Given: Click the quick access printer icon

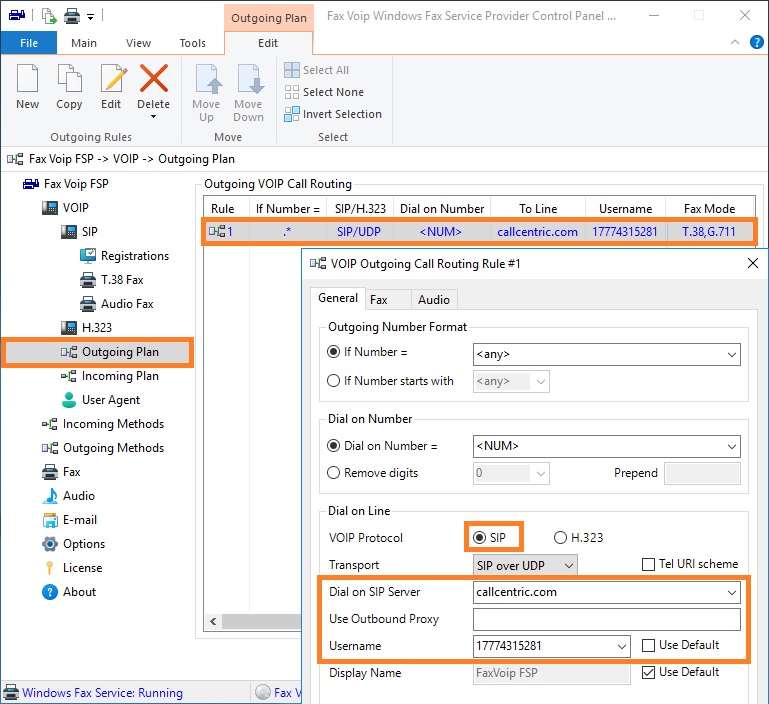Looking at the screenshot, I should click(72, 17).
